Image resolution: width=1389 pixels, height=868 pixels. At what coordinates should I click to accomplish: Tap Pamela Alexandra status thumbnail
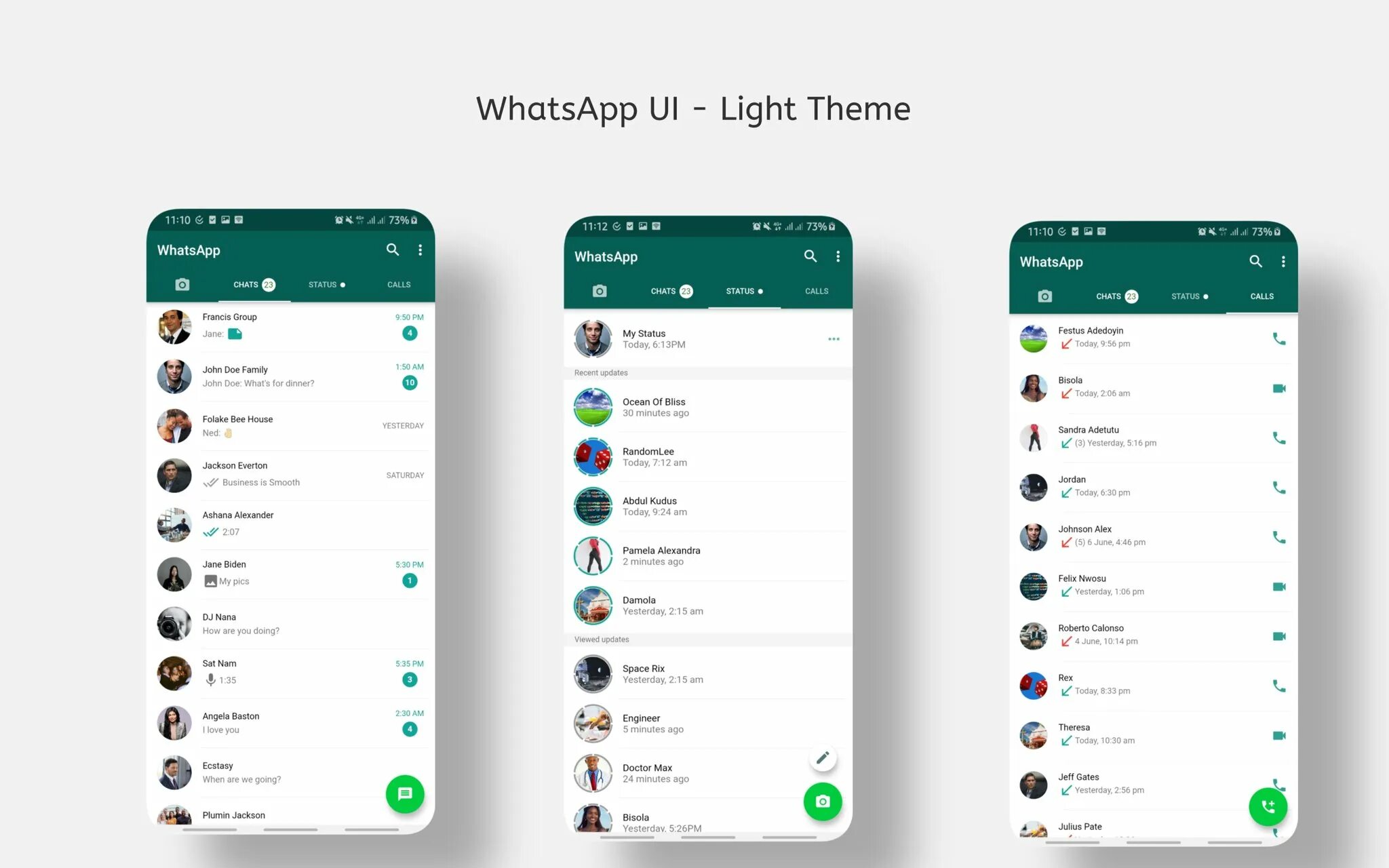pos(593,555)
